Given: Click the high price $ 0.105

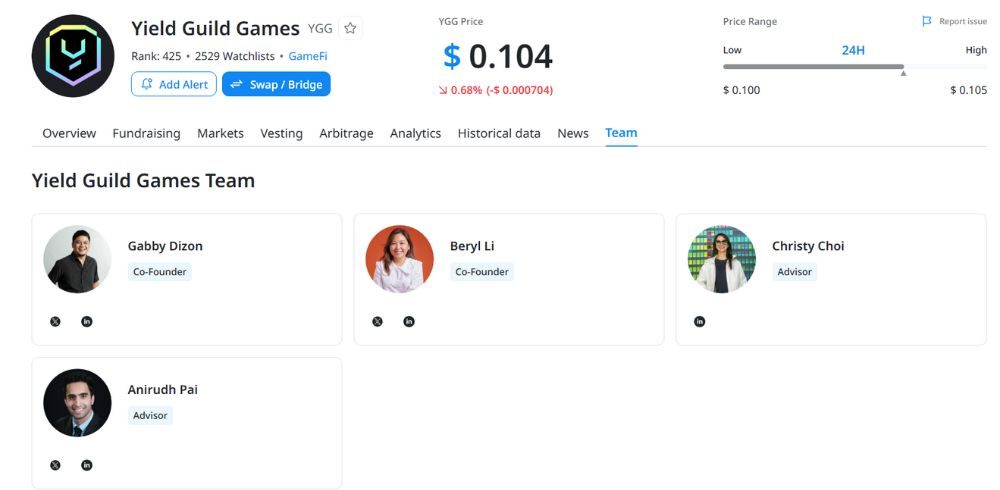Looking at the screenshot, I should pos(969,90).
